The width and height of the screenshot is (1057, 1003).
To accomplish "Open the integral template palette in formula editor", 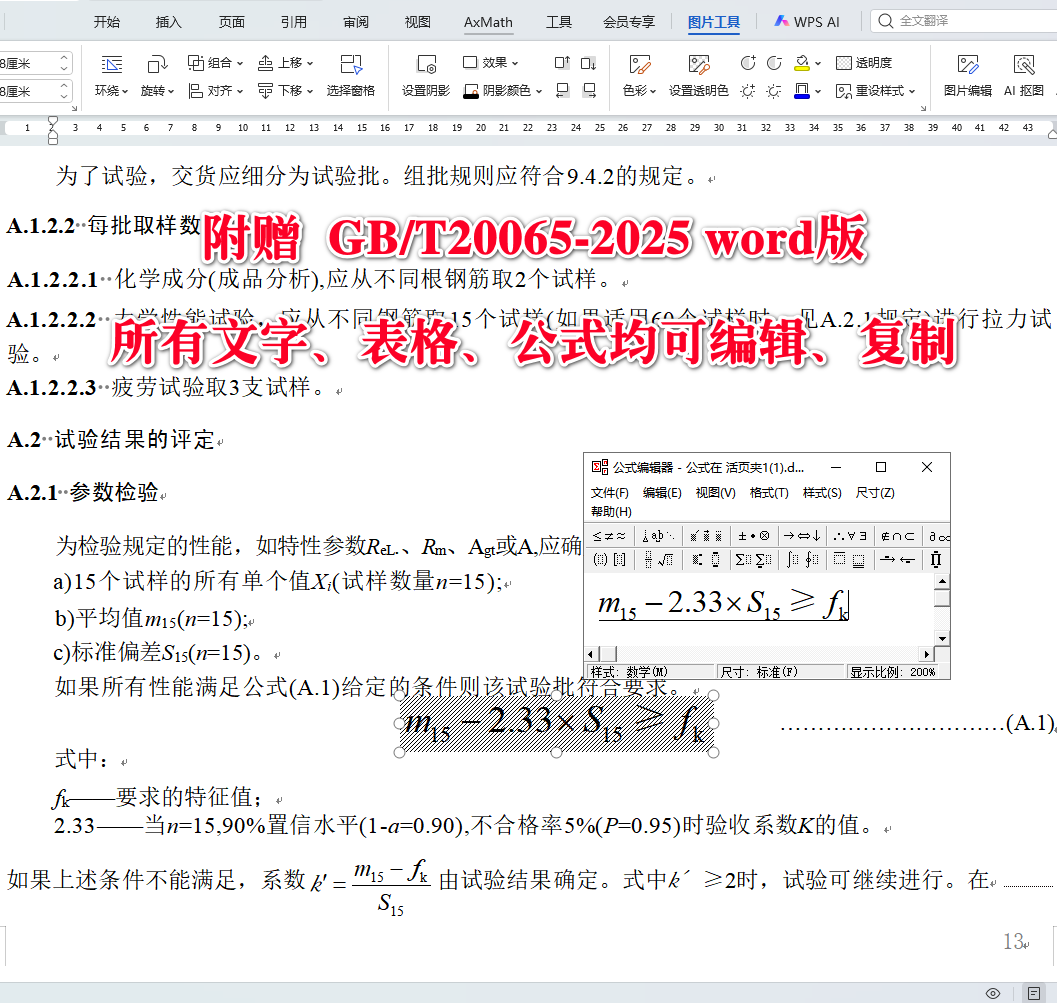I will click(793, 560).
